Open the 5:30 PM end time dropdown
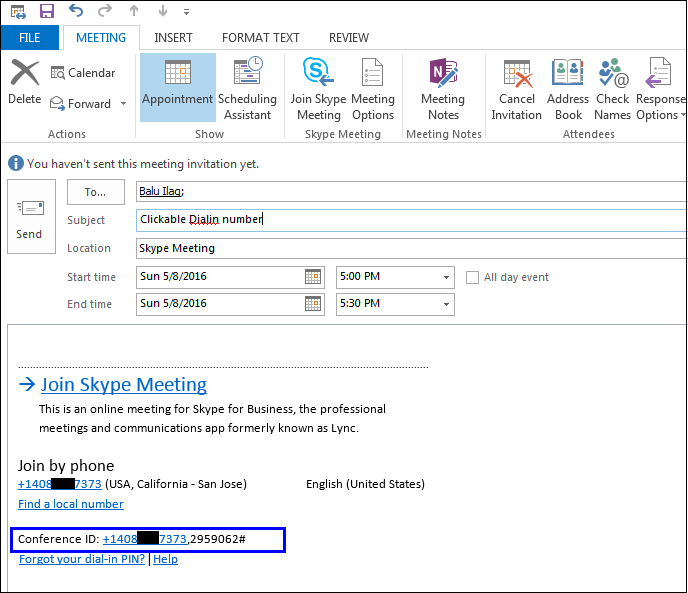This screenshot has width=688, height=593. pos(446,304)
